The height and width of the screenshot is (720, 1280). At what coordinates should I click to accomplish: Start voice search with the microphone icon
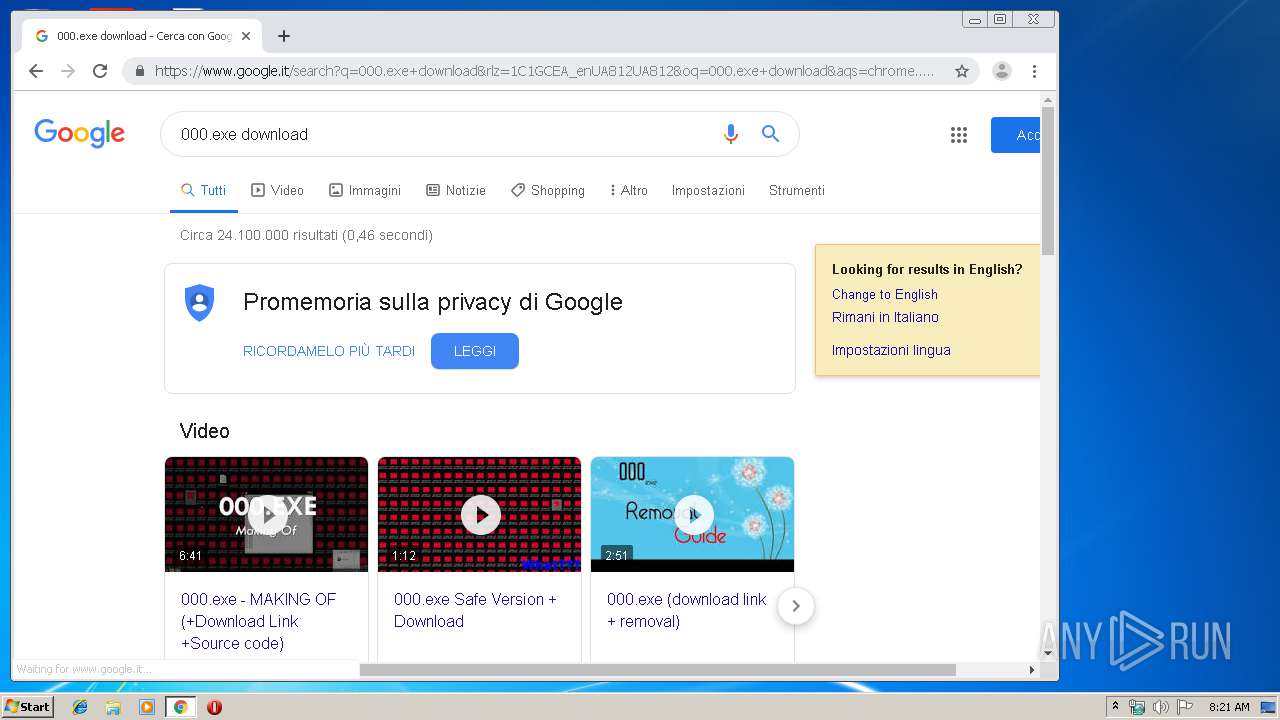click(731, 134)
